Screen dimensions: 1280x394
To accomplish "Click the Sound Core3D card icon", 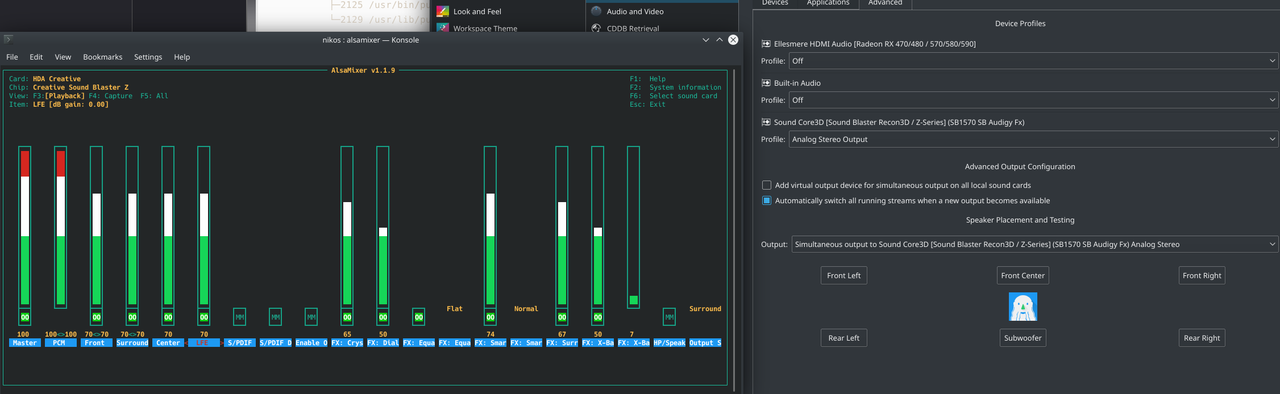I will 766,122.
